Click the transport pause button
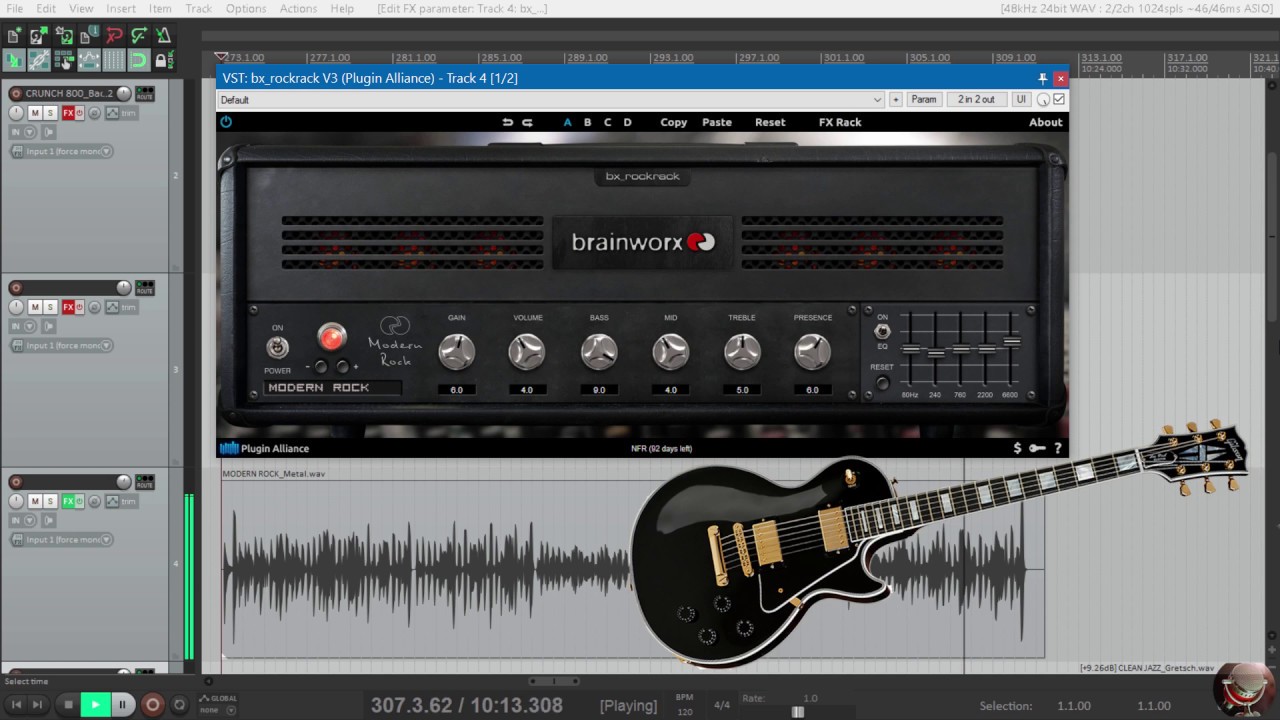 pyautogui.click(x=122, y=704)
